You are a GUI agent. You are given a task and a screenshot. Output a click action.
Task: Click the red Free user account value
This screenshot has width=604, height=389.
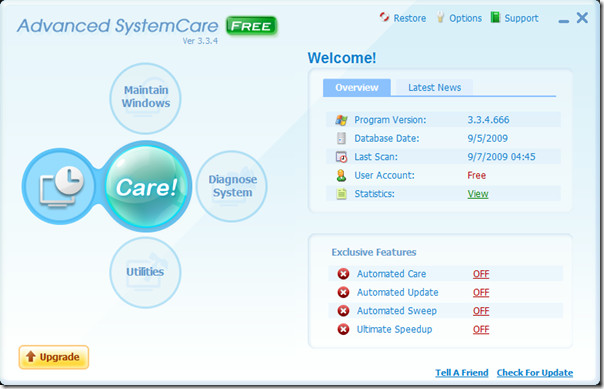[476, 175]
